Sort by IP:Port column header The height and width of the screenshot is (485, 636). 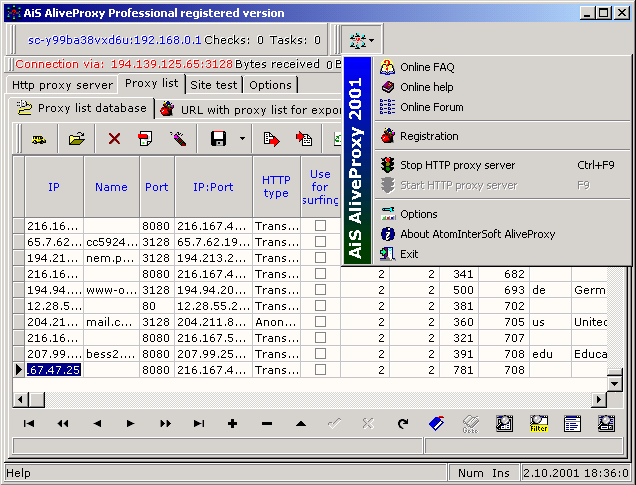[x=213, y=187]
